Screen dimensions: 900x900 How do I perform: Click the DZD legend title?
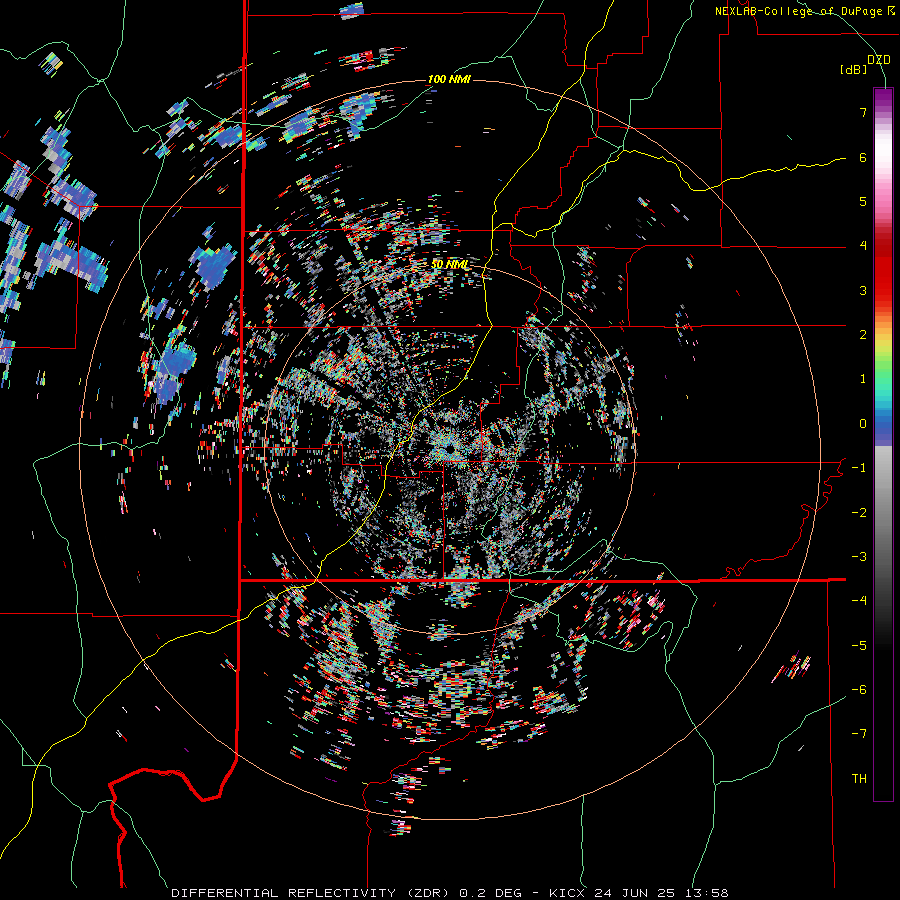click(x=878, y=60)
